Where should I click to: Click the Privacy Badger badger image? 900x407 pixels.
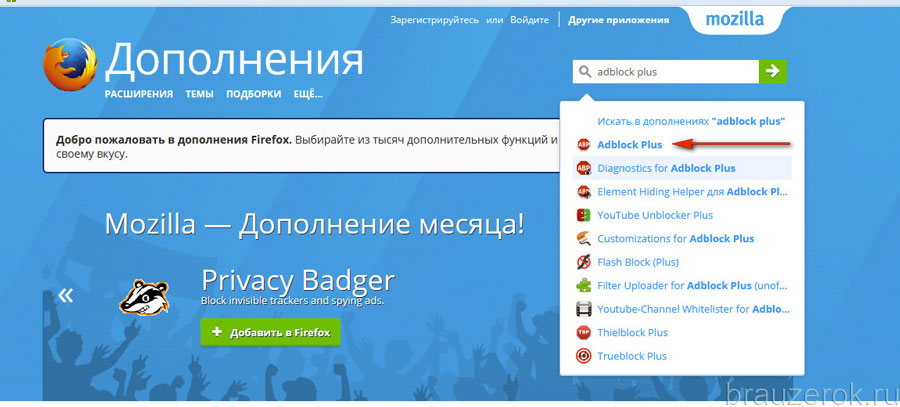click(x=144, y=297)
